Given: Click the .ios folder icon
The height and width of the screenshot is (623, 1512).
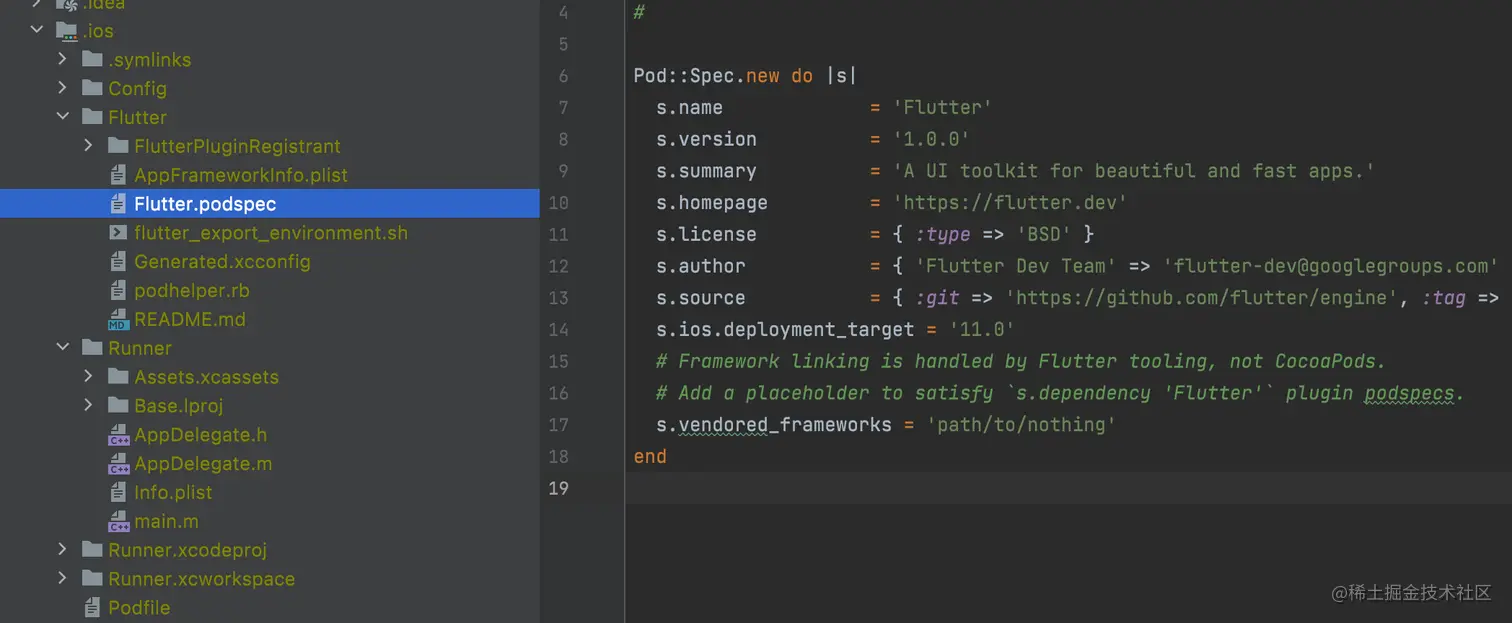Looking at the screenshot, I should 66,30.
